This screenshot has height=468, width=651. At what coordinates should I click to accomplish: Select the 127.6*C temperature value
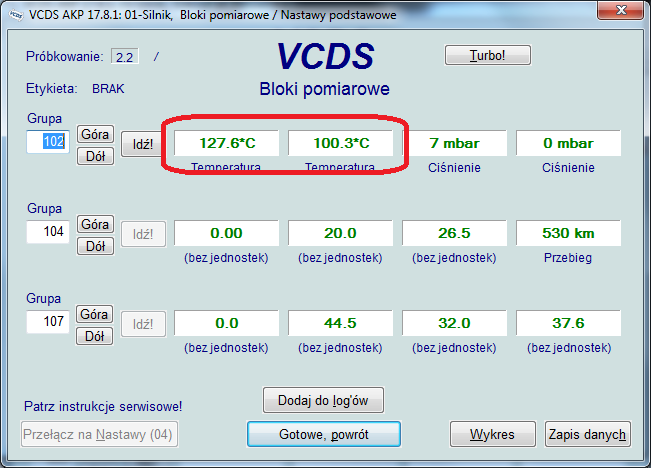coord(227,143)
